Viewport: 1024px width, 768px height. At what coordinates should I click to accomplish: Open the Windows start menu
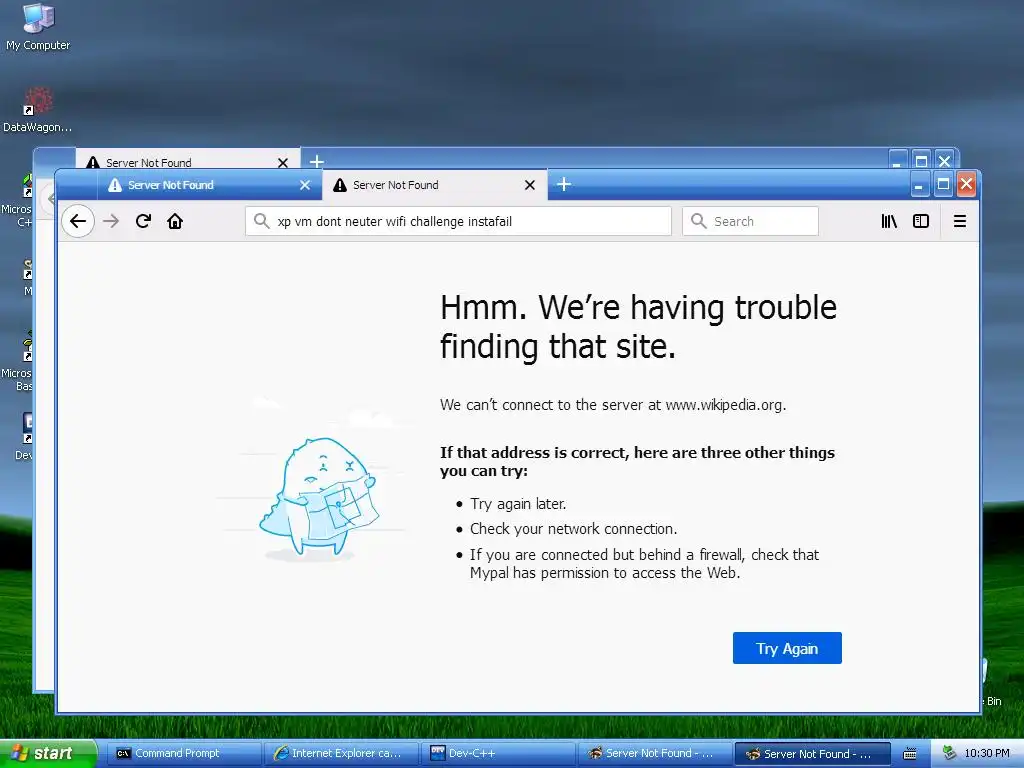point(48,753)
